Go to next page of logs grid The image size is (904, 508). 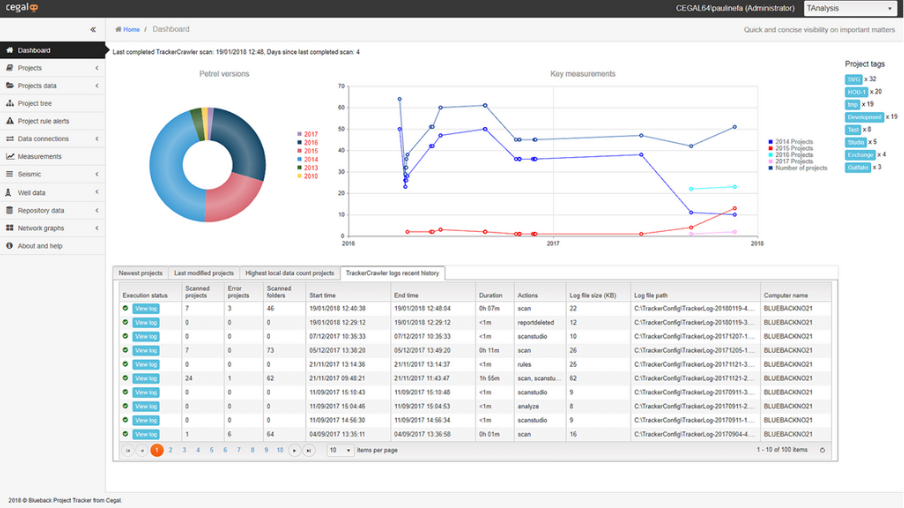pyautogui.click(x=295, y=450)
